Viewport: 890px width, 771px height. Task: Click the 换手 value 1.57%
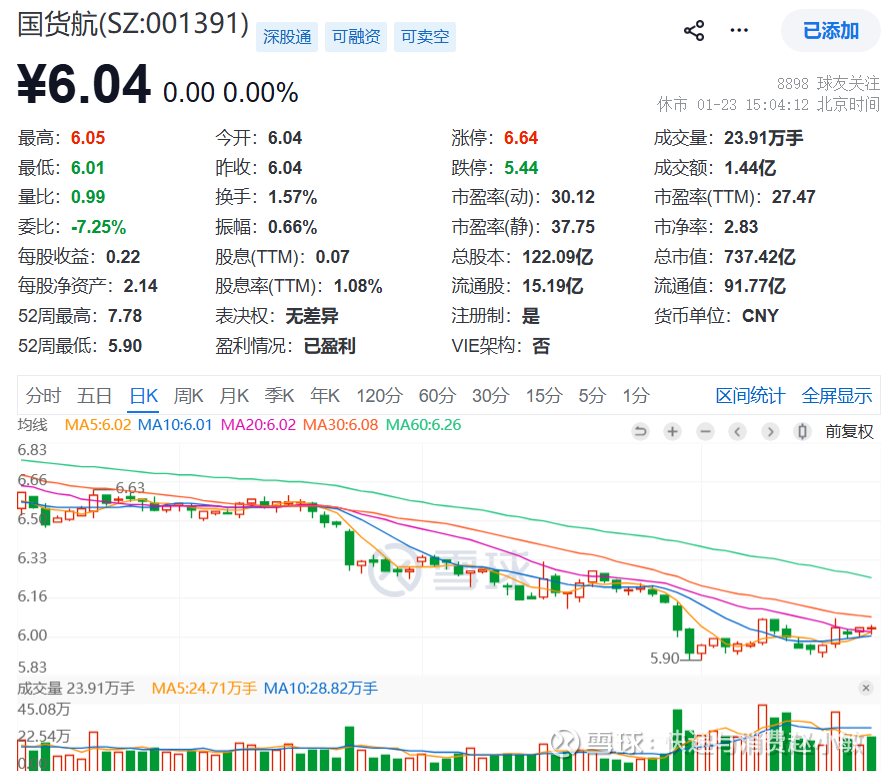(292, 197)
